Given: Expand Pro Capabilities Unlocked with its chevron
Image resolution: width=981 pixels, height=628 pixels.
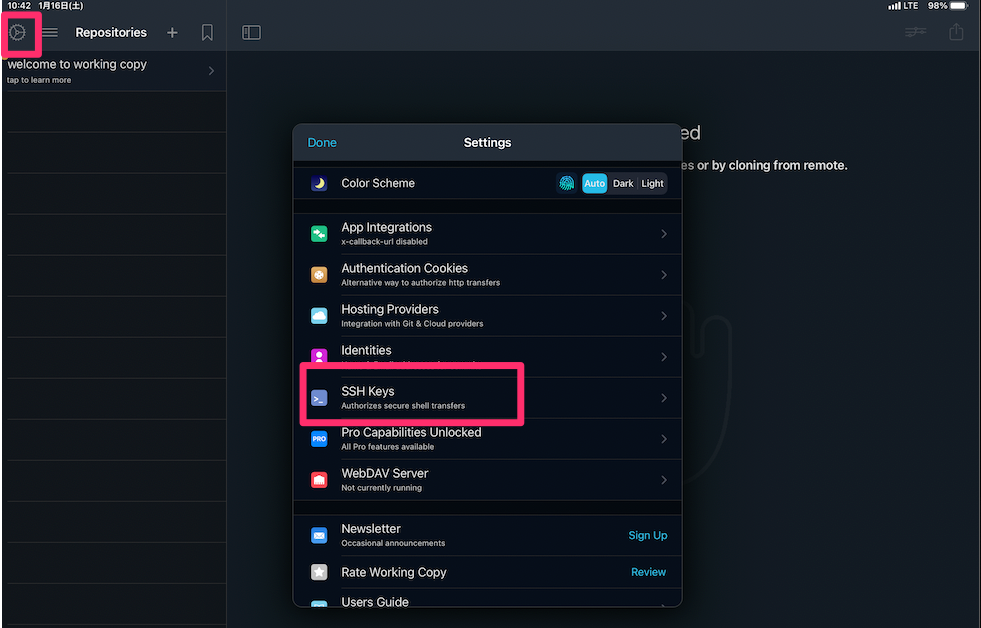Looking at the screenshot, I should pyautogui.click(x=664, y=439).
